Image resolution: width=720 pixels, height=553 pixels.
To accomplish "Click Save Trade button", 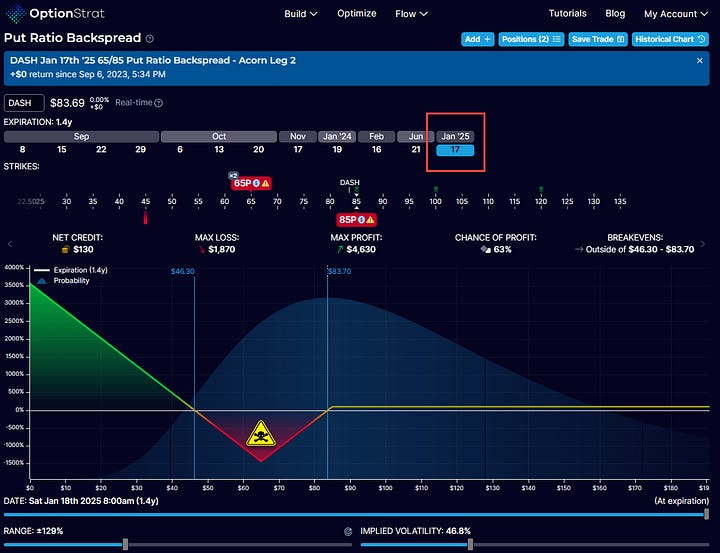I will [598, 40].
